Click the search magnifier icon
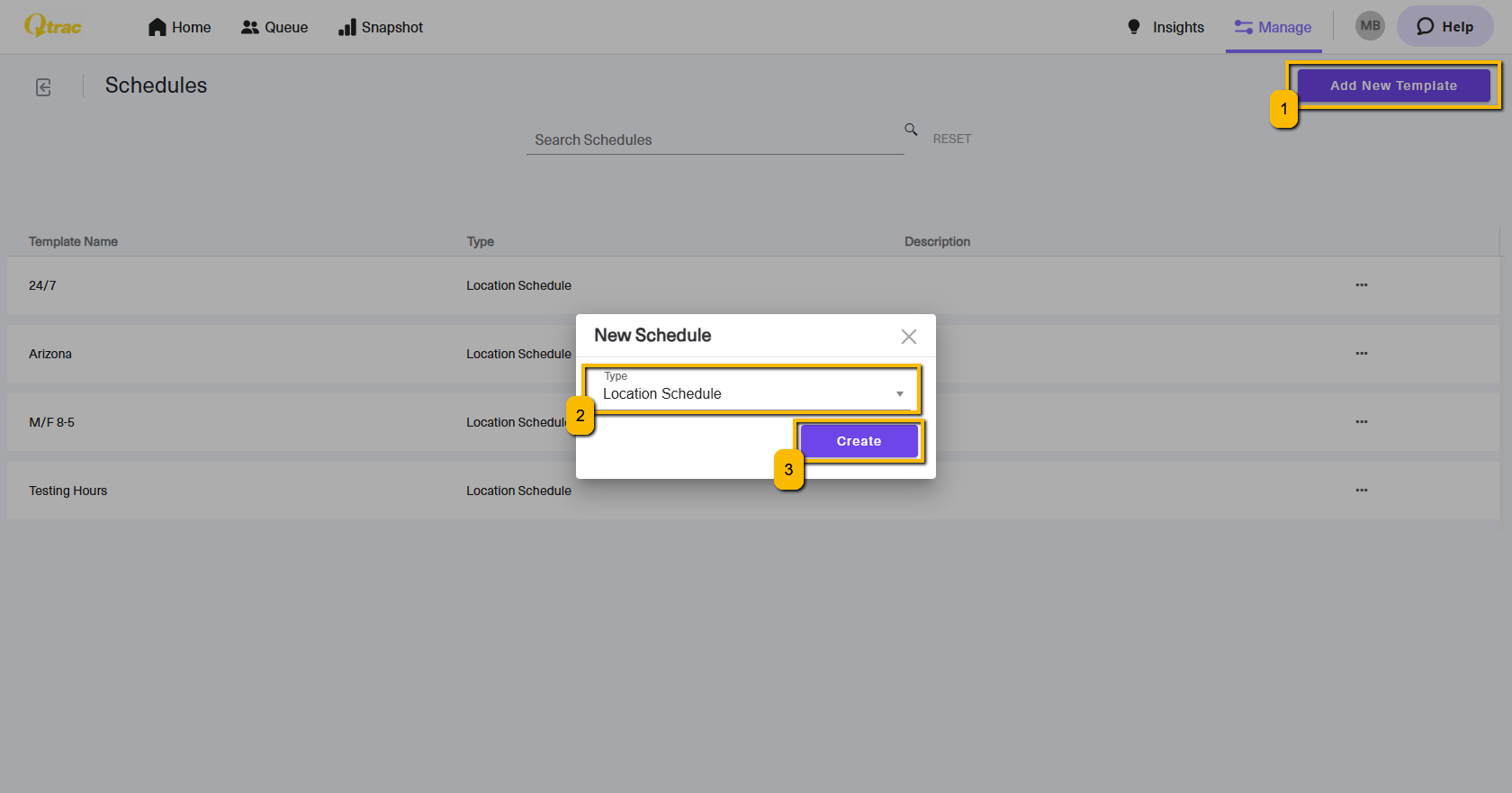 911,130
